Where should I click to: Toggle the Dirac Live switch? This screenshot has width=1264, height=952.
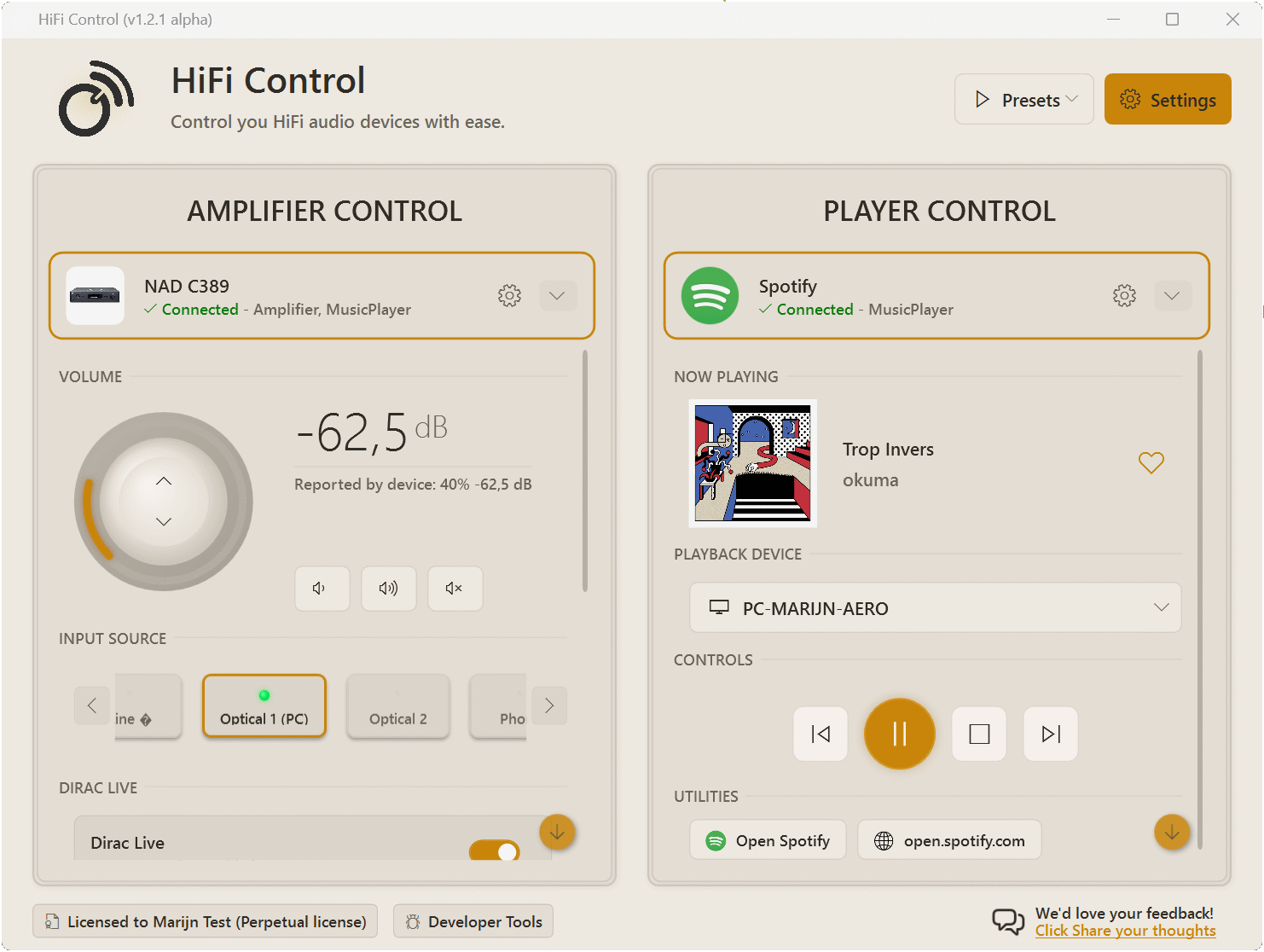tap(495, 850)
